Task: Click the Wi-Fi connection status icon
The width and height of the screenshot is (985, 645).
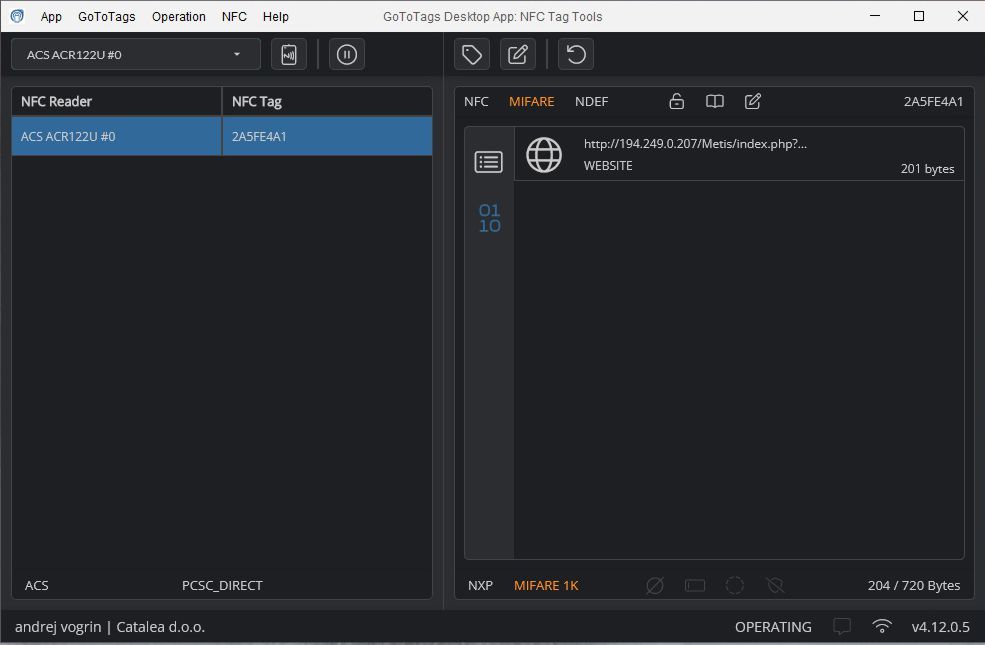Action: click(882, 627)
